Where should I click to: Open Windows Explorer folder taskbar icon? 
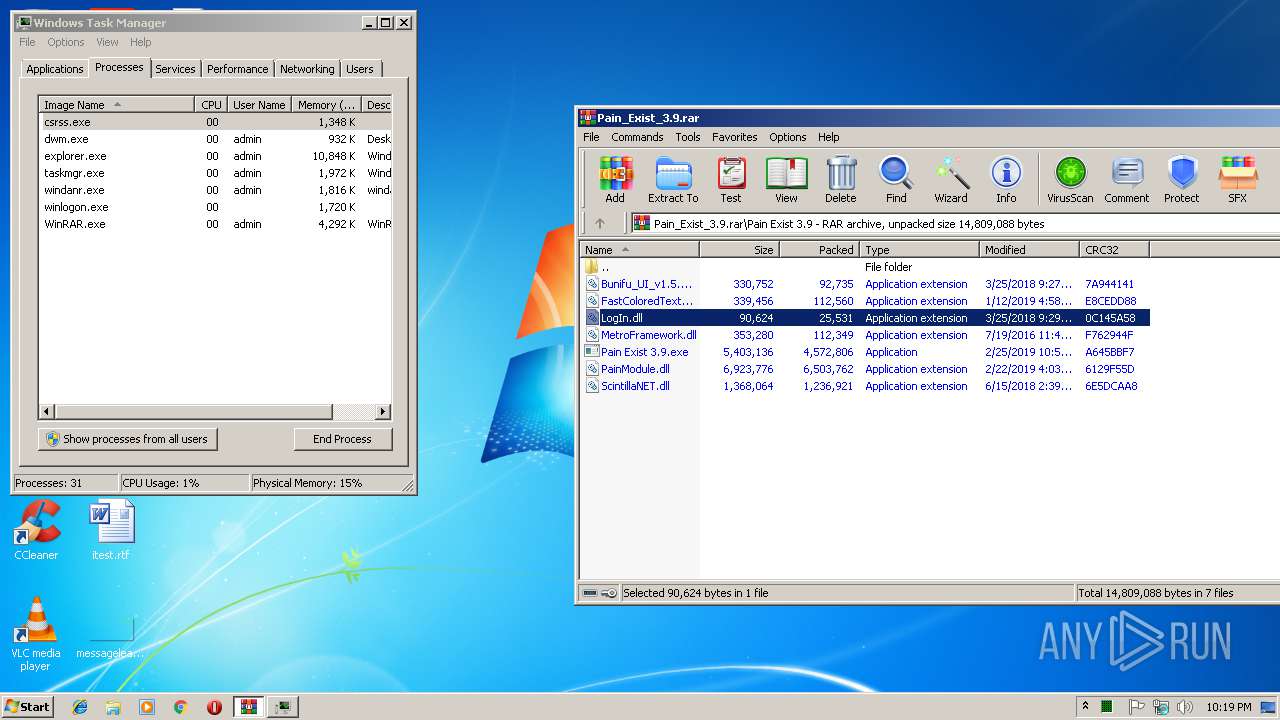click(113, 707)
